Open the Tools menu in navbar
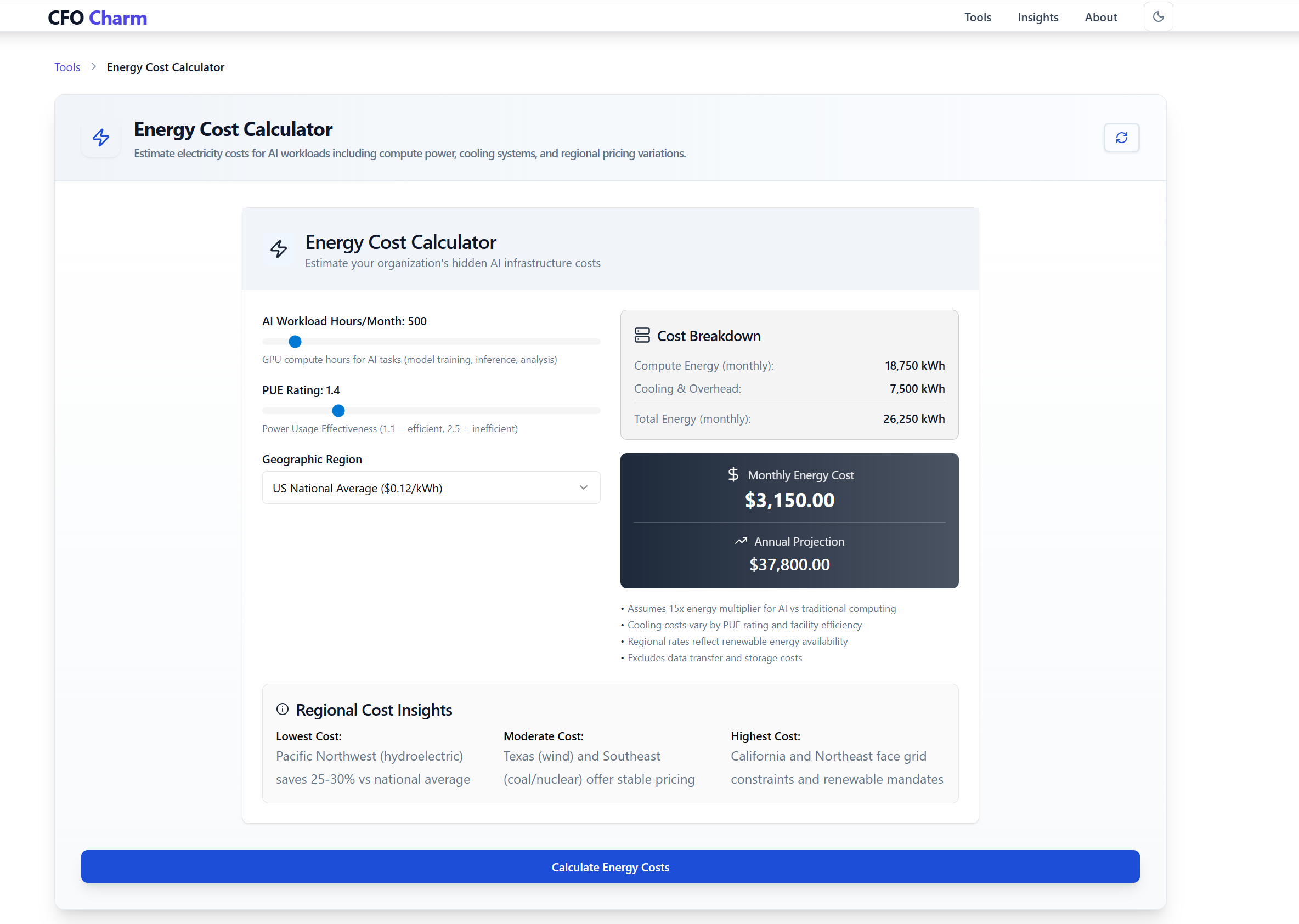Screen dimensions: 1299x924 point(977,18)
